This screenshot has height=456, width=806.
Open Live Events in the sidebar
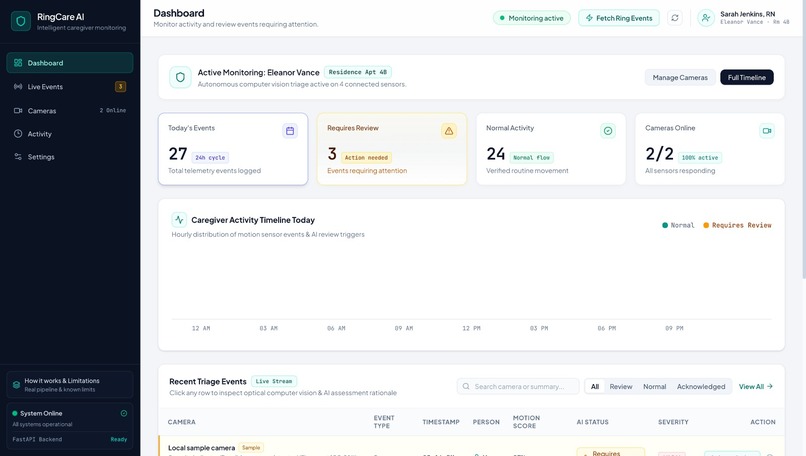(x=70, y=87)
